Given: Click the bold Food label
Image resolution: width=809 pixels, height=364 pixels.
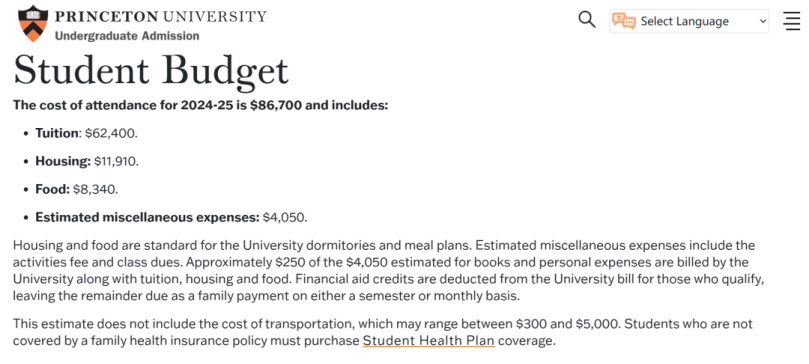Looking at the screenshot, I should click(52, 189).
